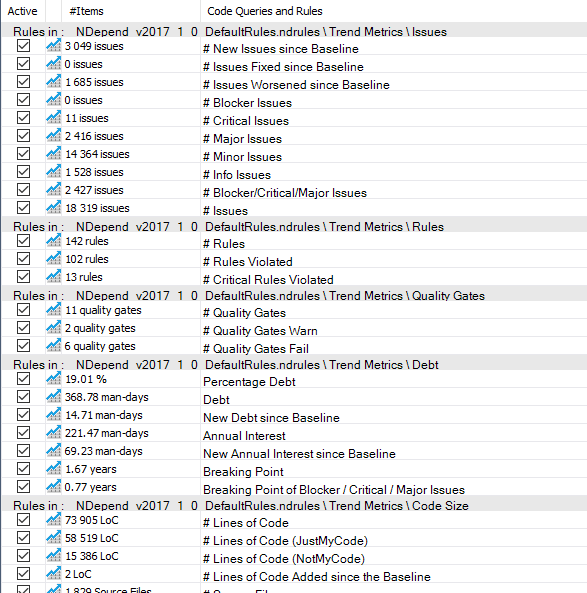Uncheck the Rules Violated query
This screenshot has width=587, height=593.
tap(23, 259)
